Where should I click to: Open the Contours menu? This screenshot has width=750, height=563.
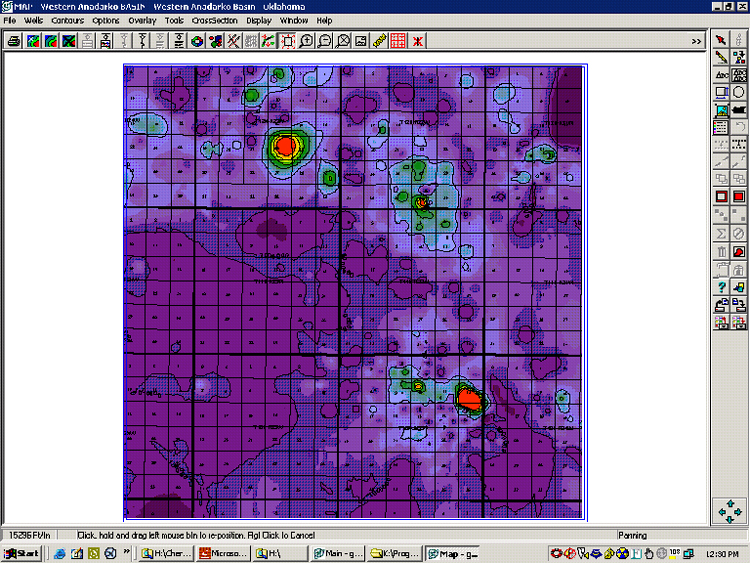pyautogui.click(x=67, y=21)
